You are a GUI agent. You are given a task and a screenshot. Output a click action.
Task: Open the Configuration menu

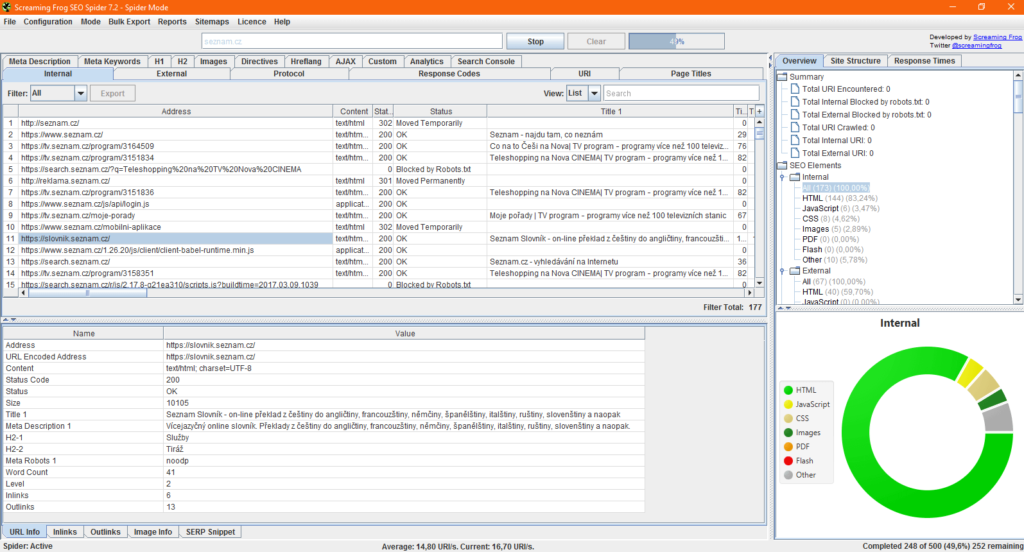(x=48, y=22)
